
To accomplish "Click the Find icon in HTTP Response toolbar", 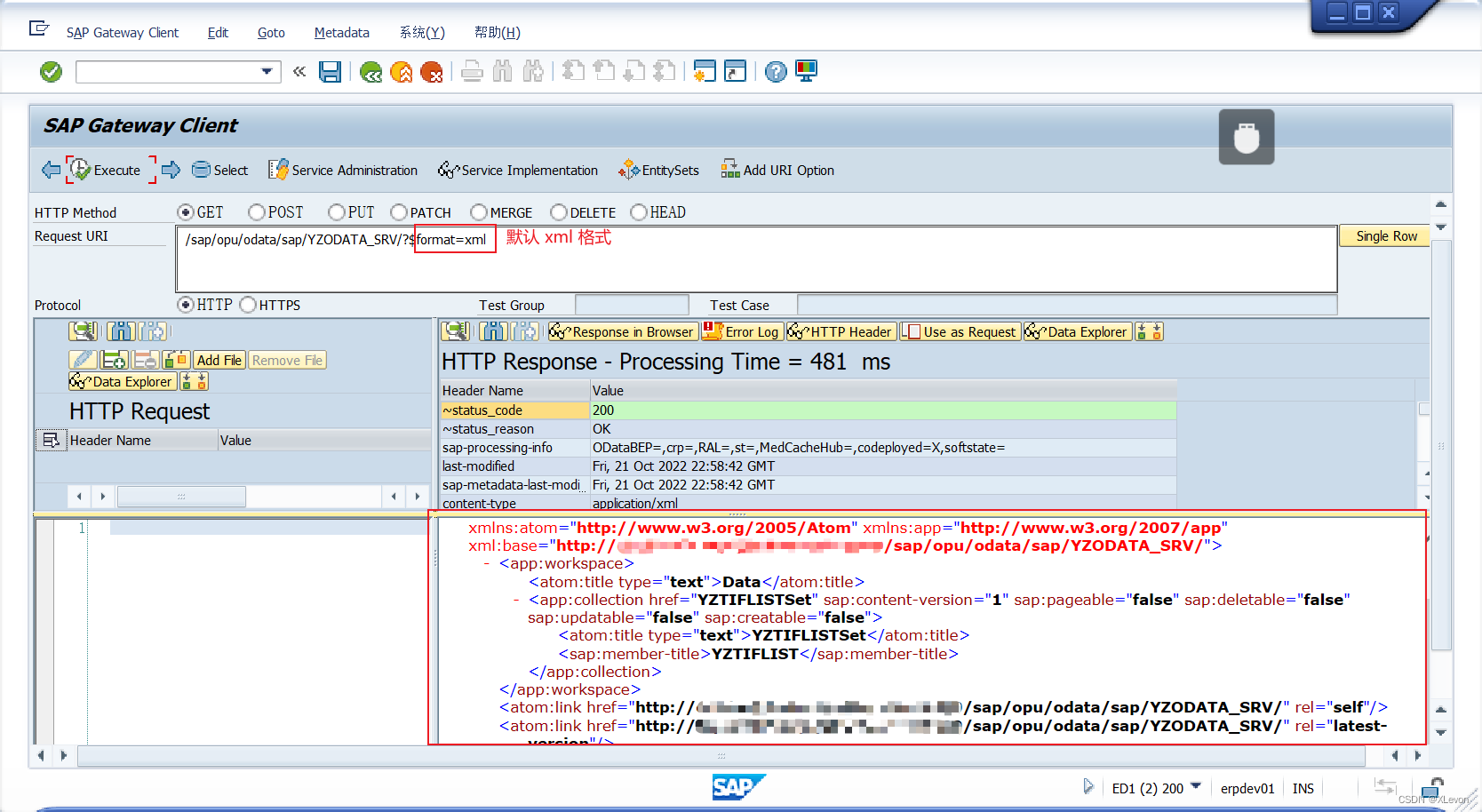I will pyautogui.click(x=494, y=331).
